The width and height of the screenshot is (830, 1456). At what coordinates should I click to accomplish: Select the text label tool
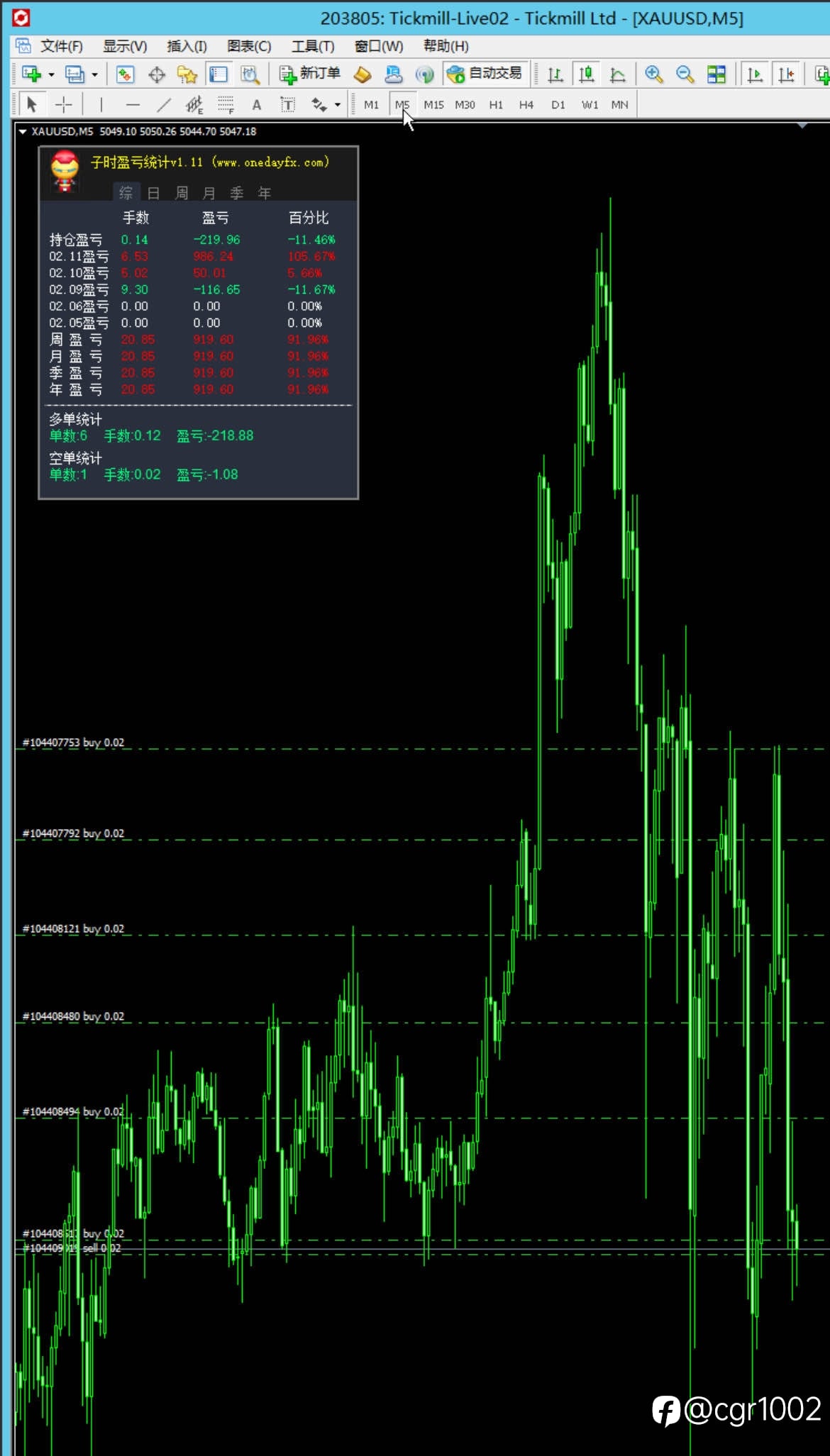tap(287, 105)
